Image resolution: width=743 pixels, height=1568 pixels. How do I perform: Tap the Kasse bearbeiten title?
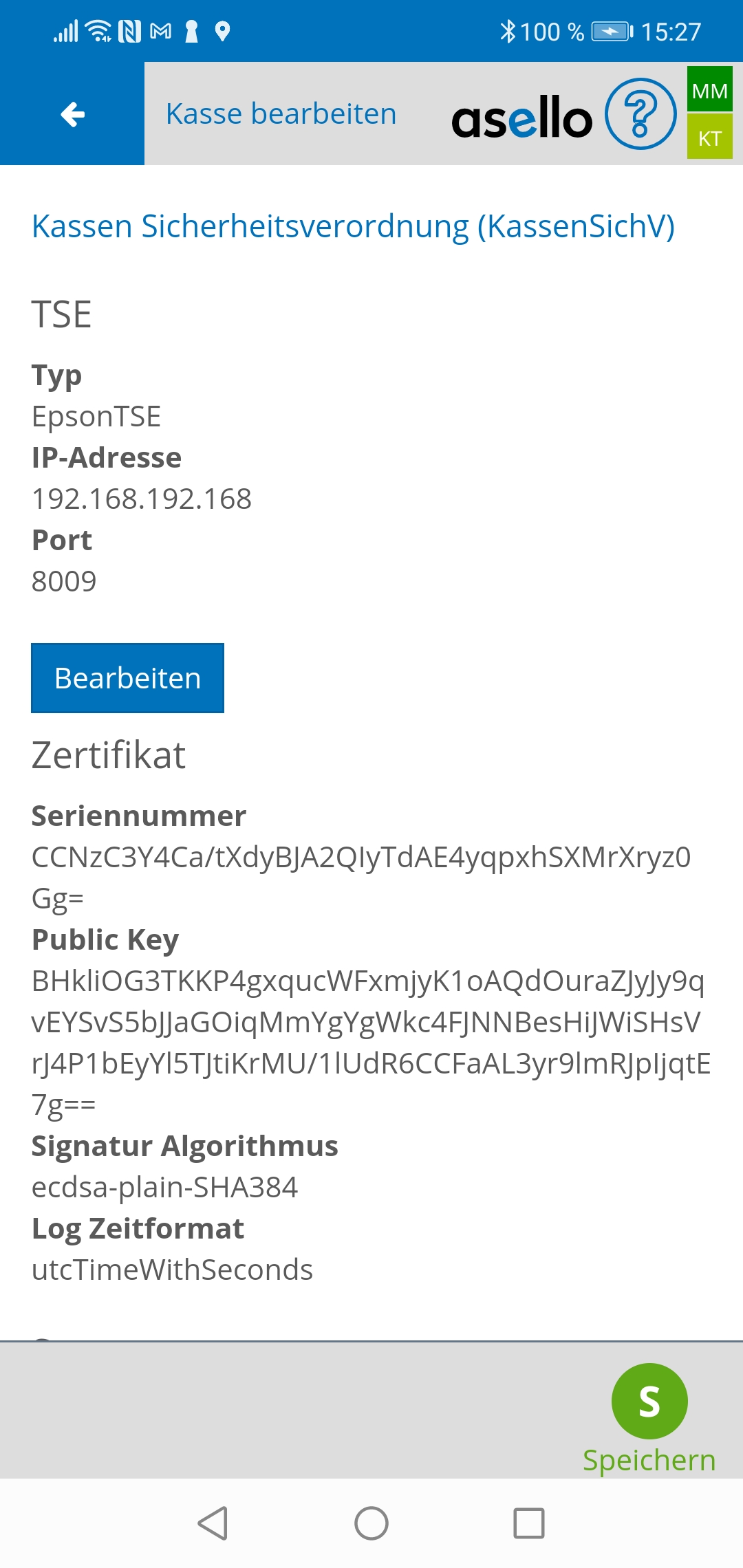[x=281, y=114]
